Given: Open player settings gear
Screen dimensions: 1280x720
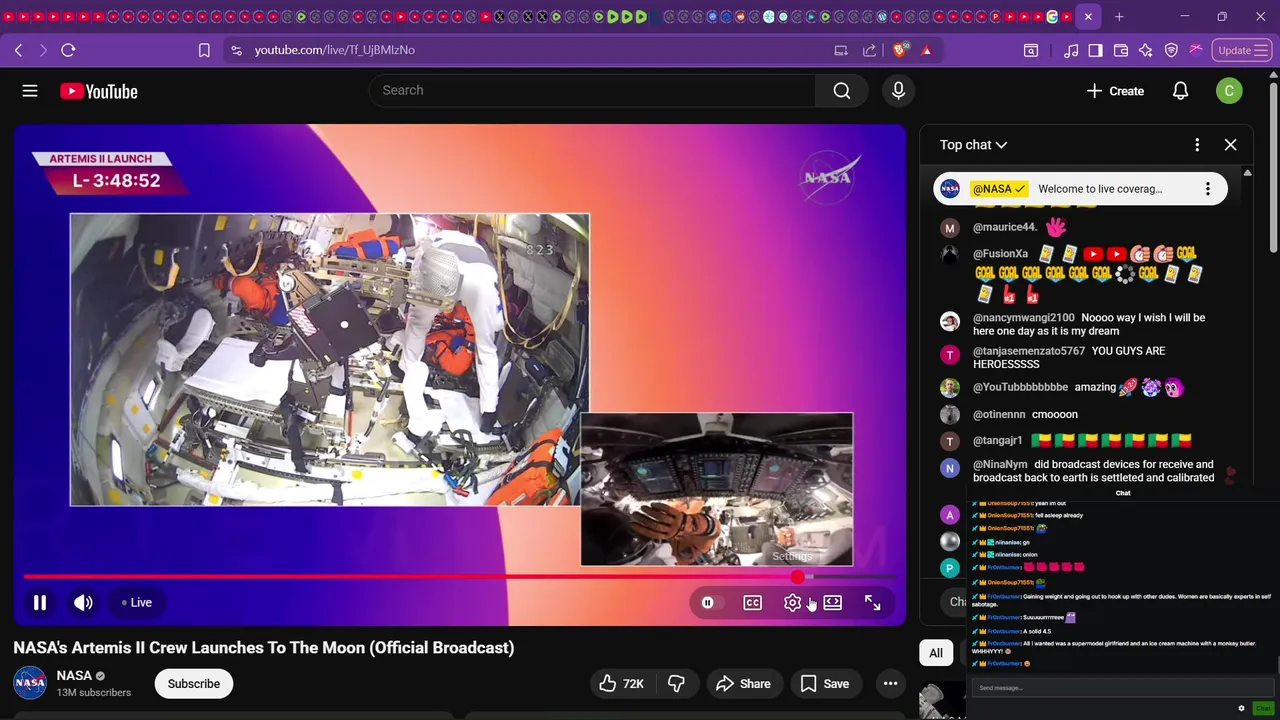Looking at the screenshot, I should (792, 603).
